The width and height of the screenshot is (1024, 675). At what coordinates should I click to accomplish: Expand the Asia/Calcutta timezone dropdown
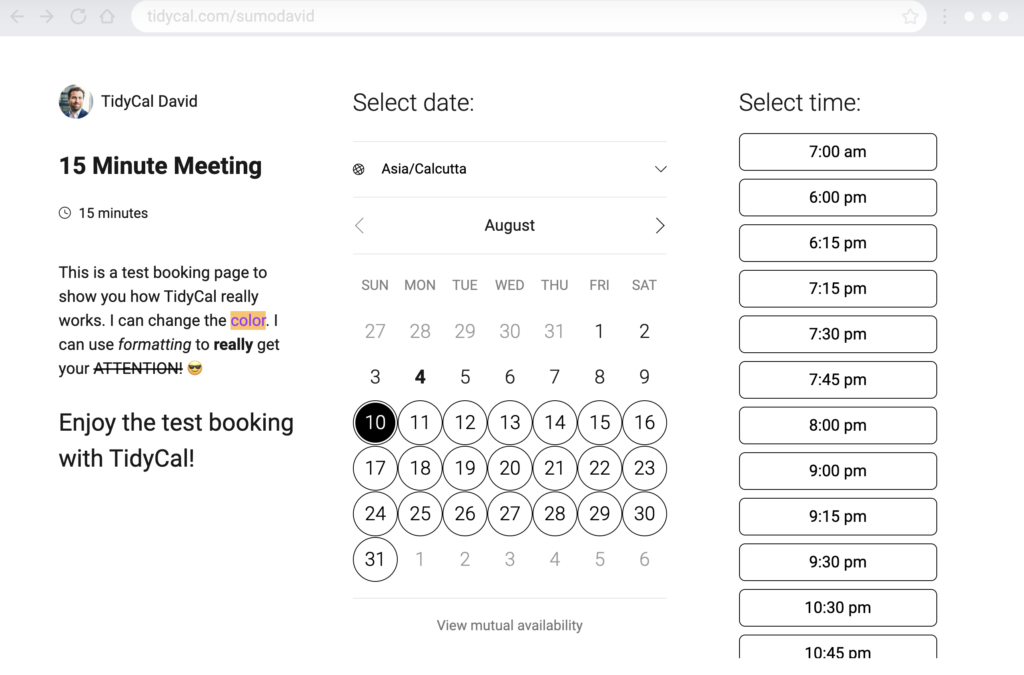coord(510,169)
